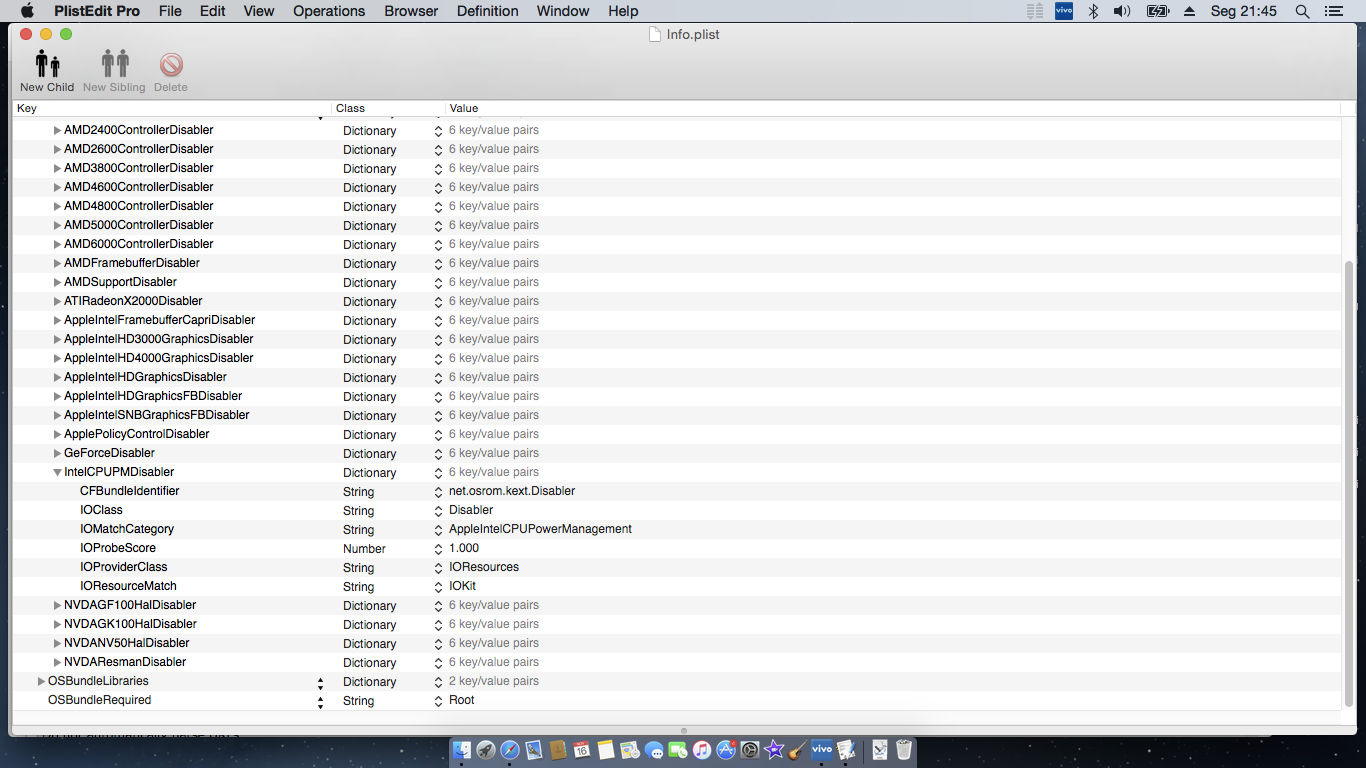The height and width of the screenshot is (768, 1366).
Task: Expand the GeForceDisabler entry
Action: point(57,453)
